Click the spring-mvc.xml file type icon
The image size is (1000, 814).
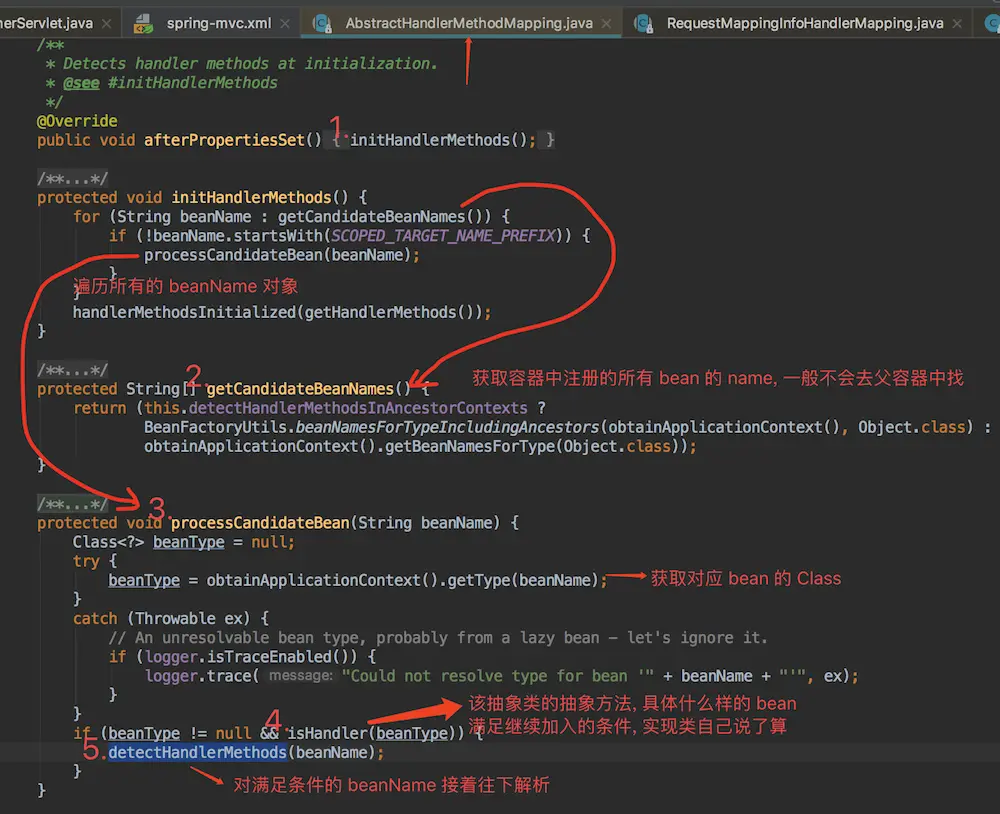tap(144, 22)
